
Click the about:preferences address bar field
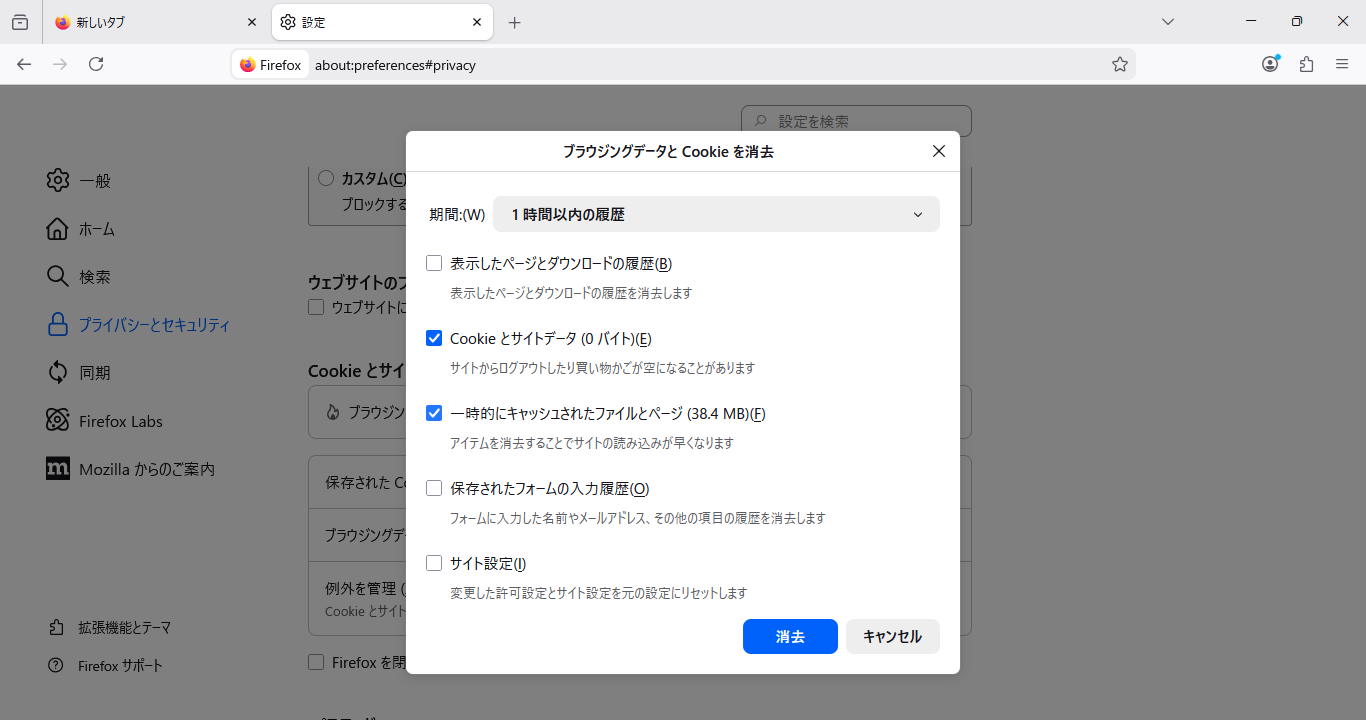click(x=700, y=65)
